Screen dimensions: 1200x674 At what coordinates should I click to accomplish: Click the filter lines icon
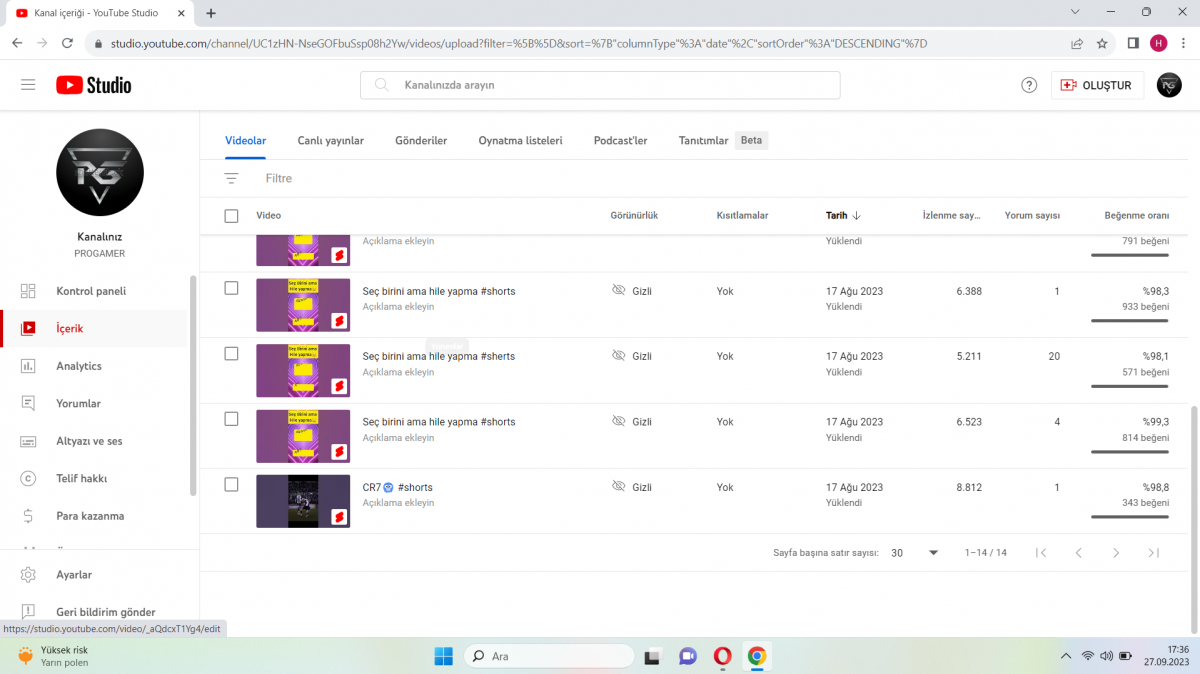[x=231, y=178]
